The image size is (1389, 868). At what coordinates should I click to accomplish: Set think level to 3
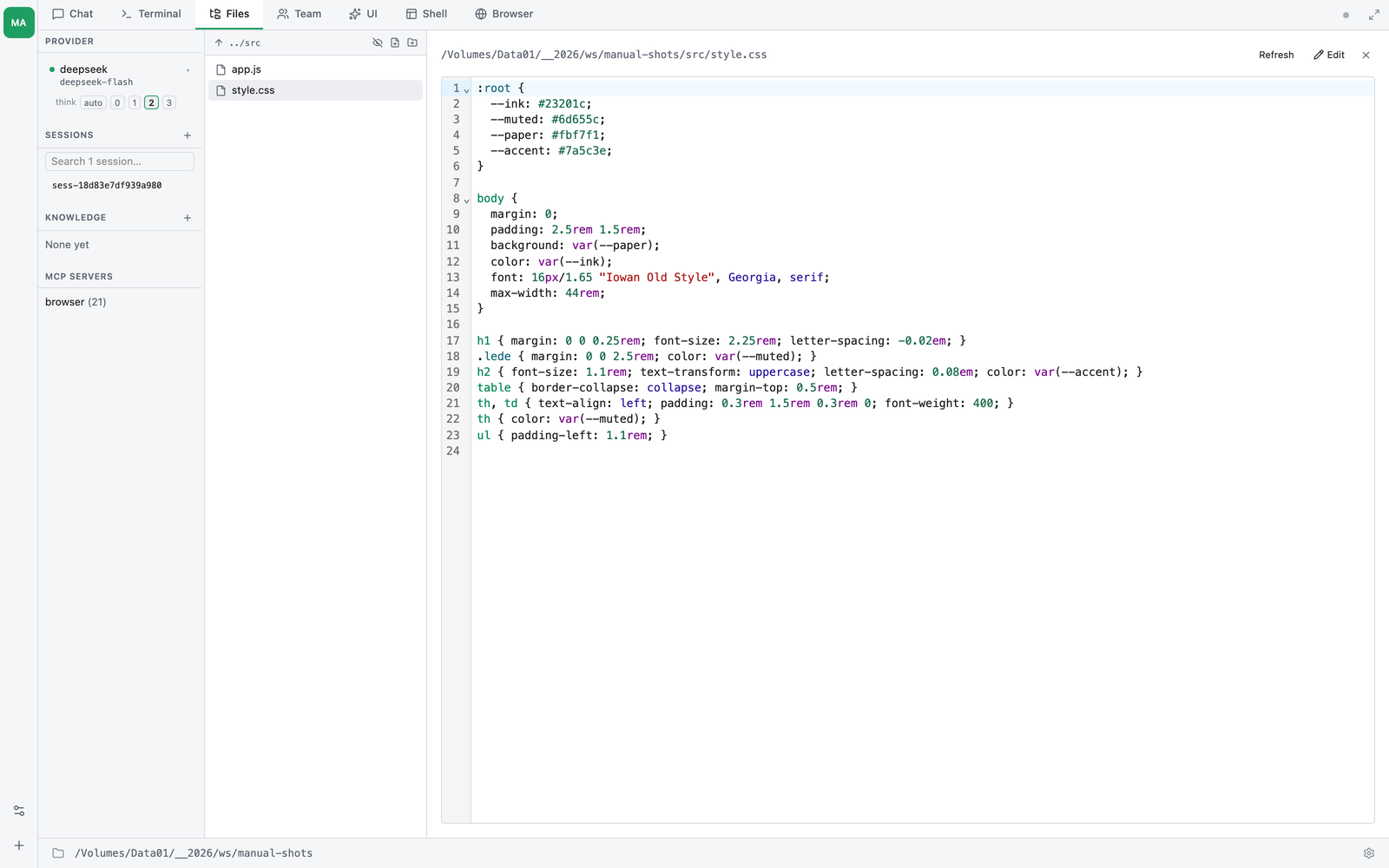(x=169, y=102)
